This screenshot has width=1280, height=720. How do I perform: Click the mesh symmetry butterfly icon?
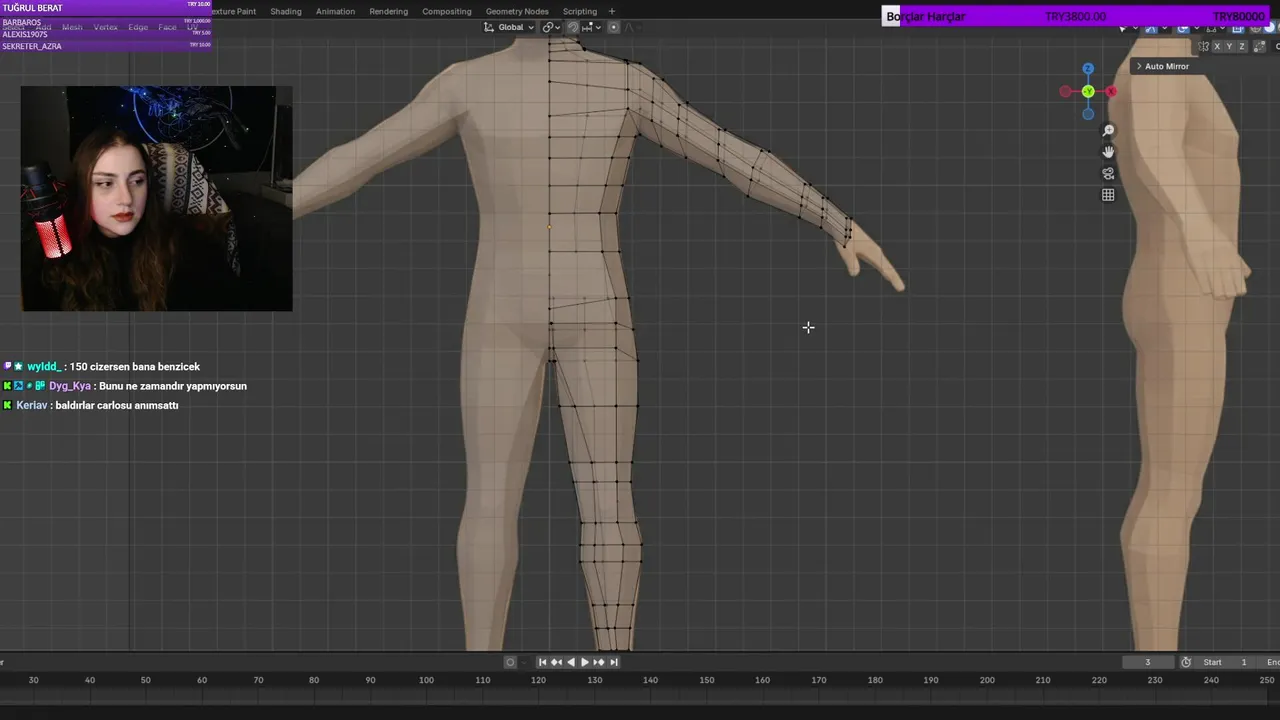point(1204,46)
